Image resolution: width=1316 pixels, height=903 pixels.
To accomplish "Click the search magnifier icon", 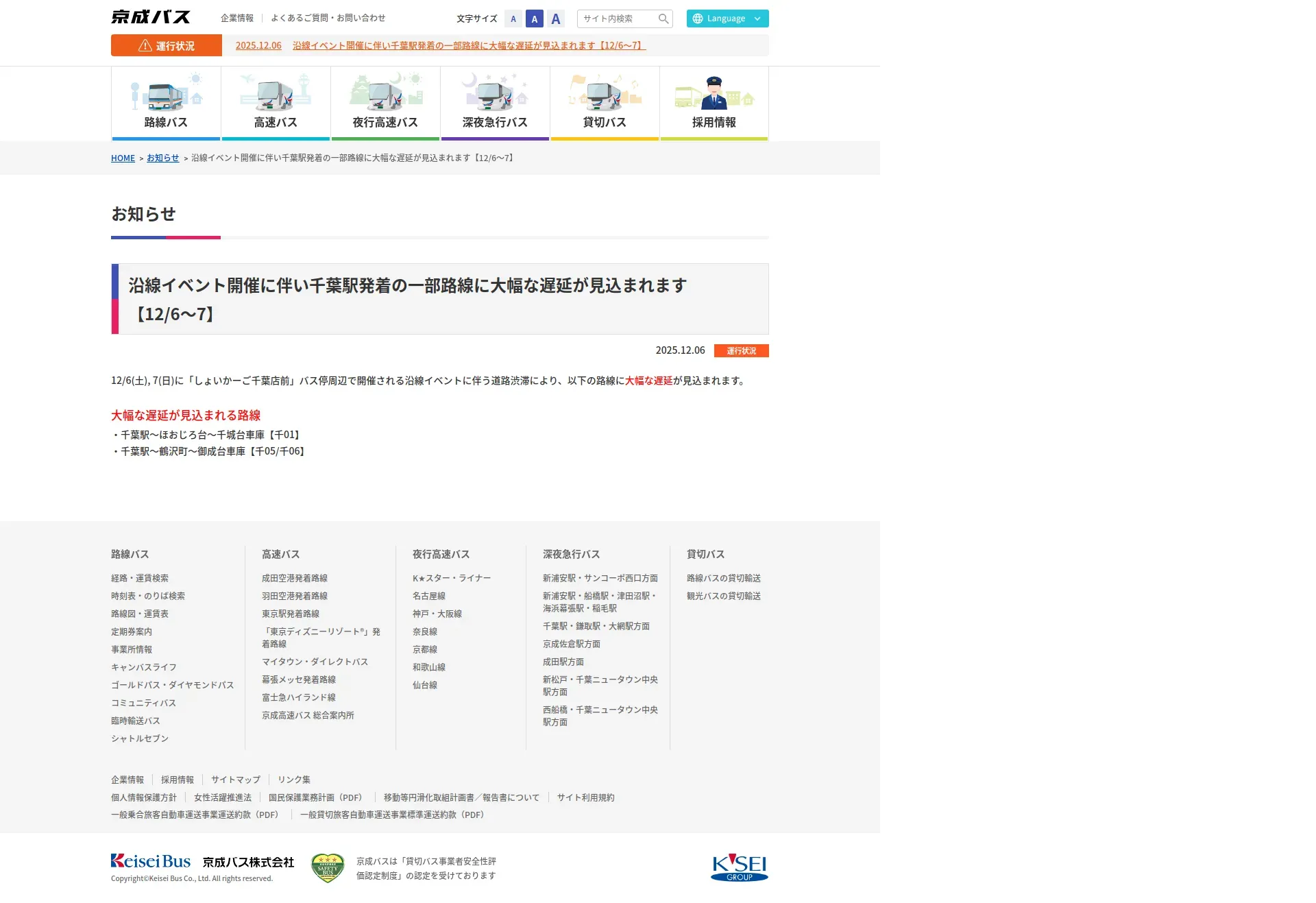I will [x=663, y=19].
